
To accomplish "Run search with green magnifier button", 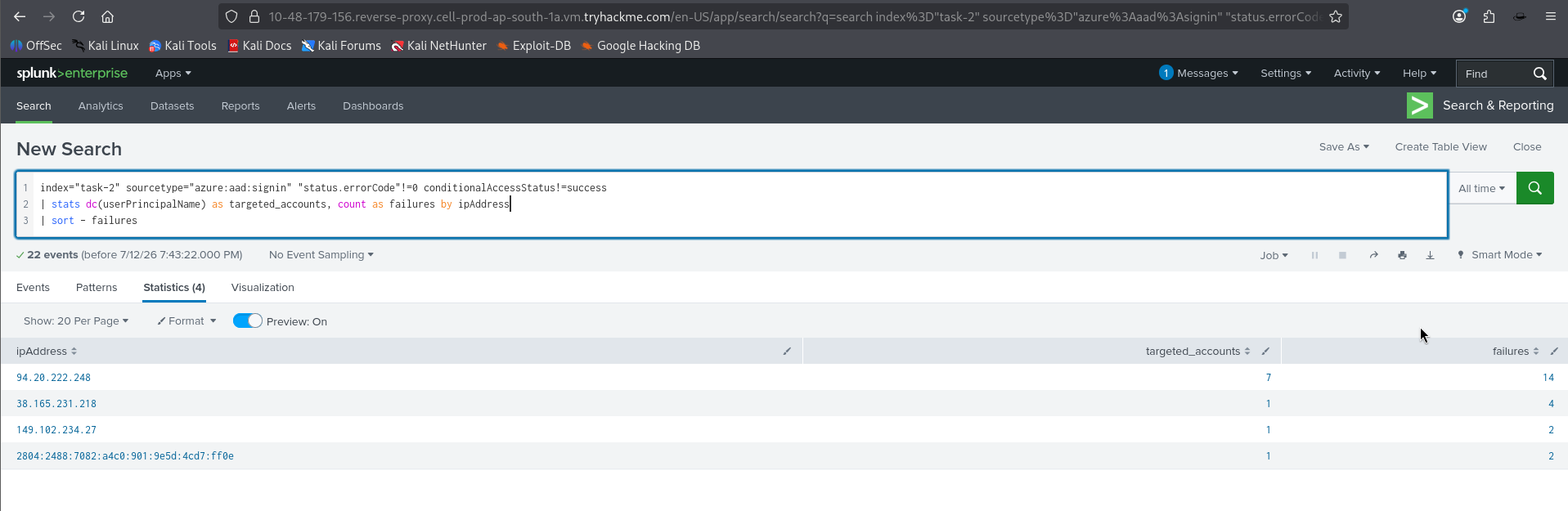I will (x=1534, y=188).
